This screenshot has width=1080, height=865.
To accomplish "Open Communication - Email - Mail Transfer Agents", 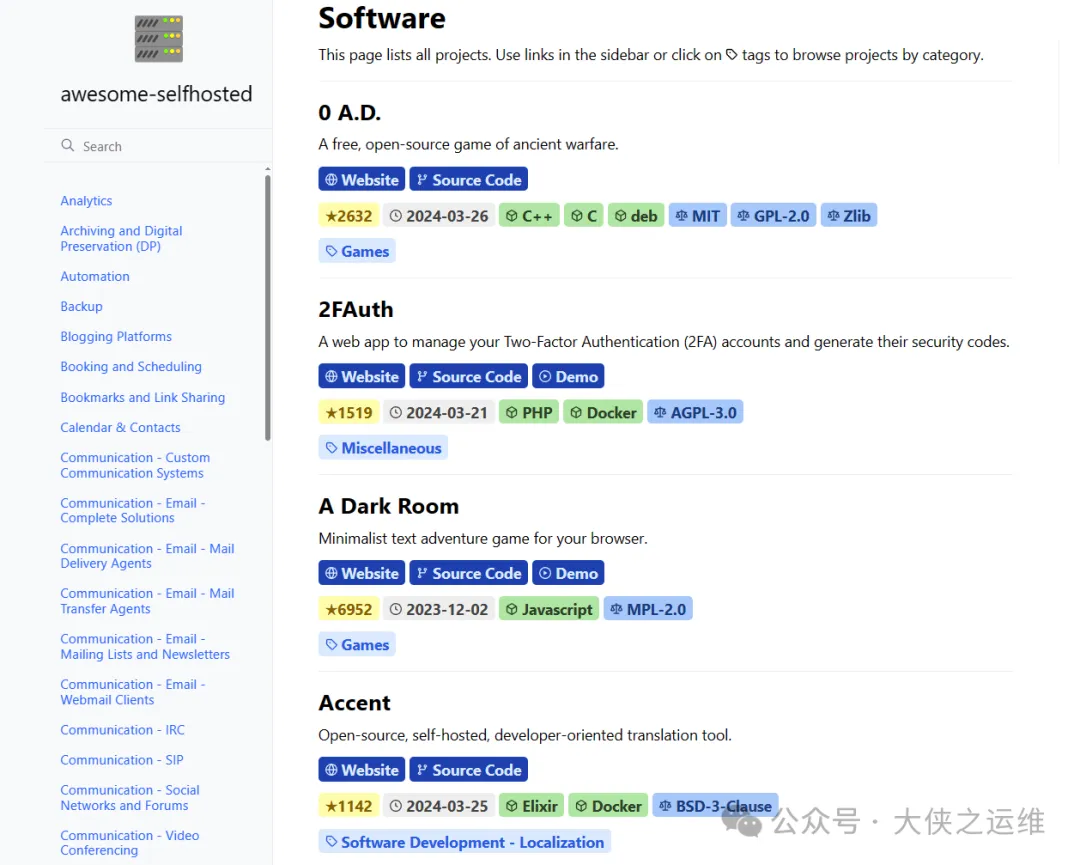I will pos(147,601).
